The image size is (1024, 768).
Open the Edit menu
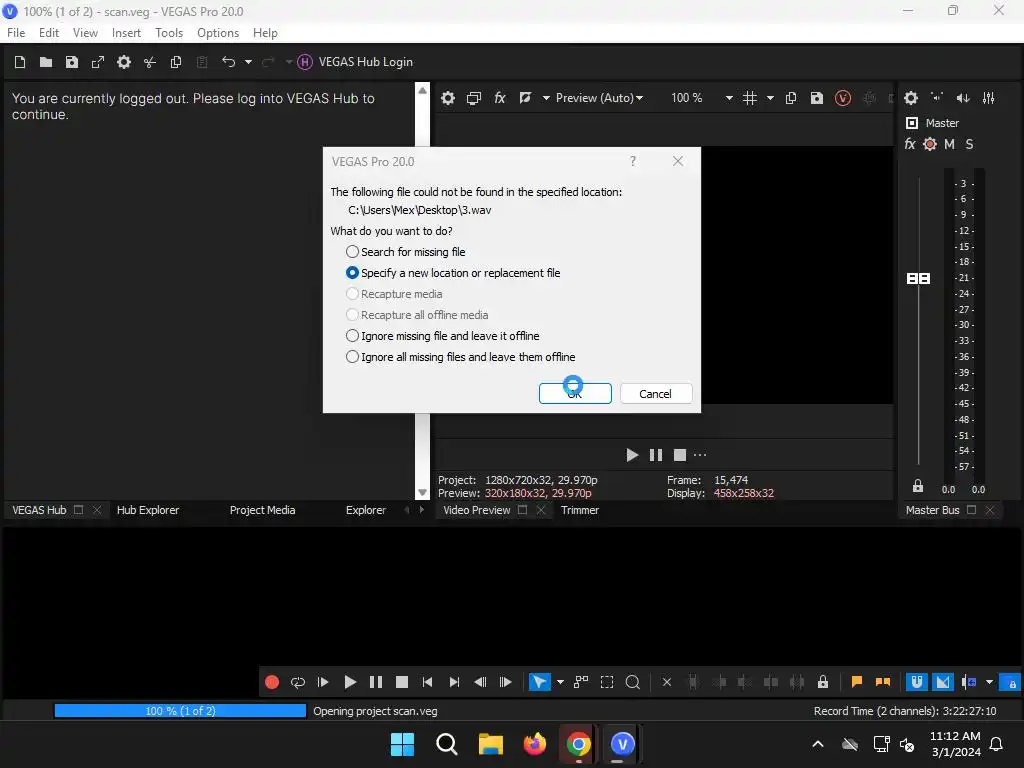coord(48,33)
